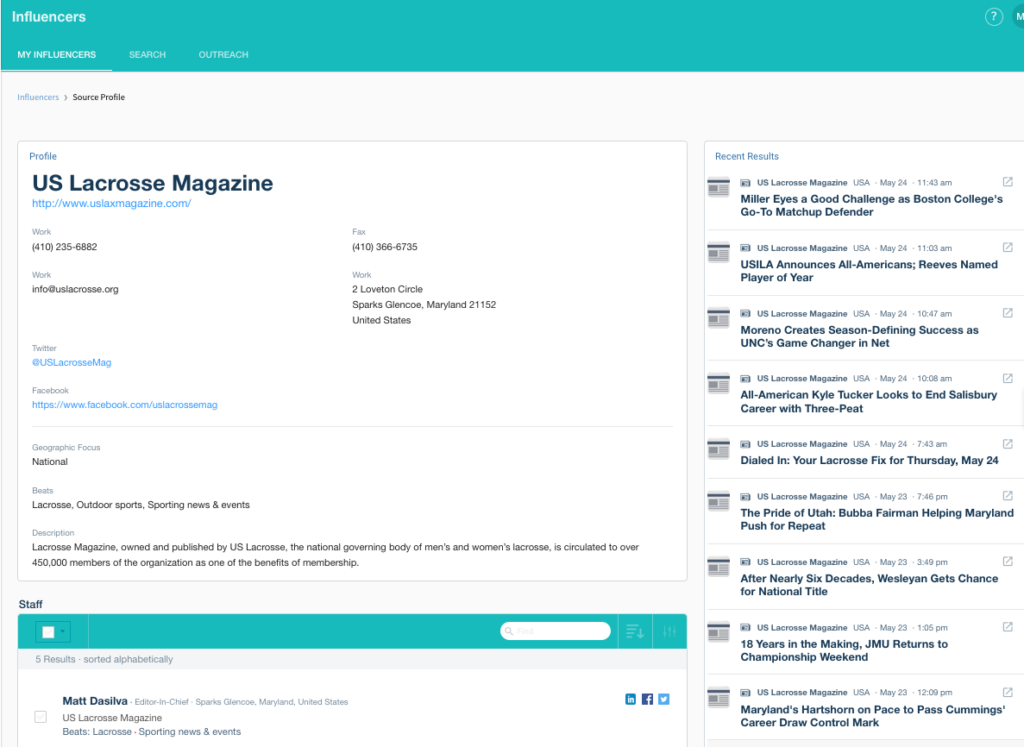Open external link for Pride of Utah article
Viewport: 1024px width, 747px height.
tap(1008, 496)
